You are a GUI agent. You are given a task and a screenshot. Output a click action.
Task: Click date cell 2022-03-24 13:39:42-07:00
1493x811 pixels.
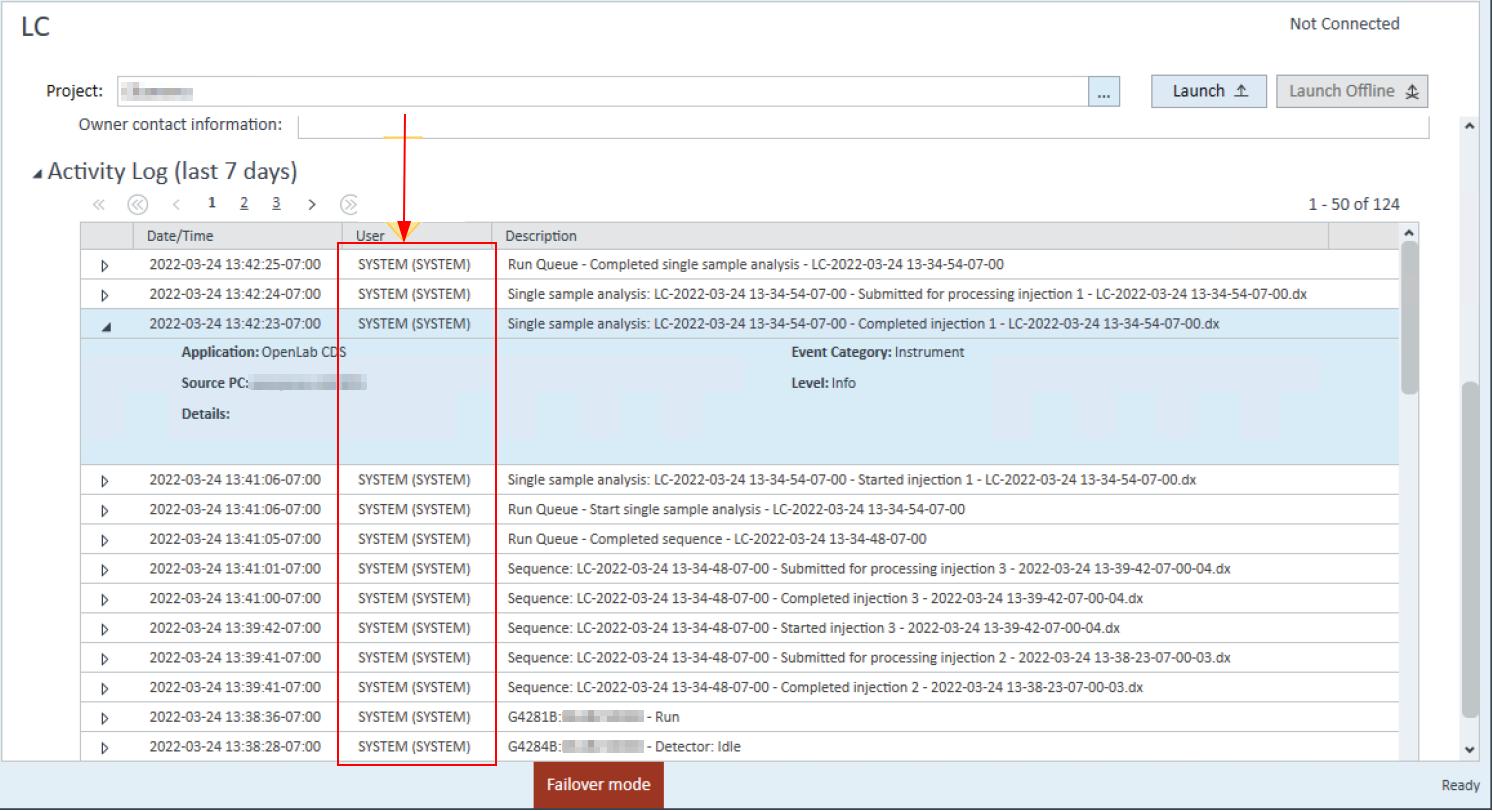coord(235,628)
